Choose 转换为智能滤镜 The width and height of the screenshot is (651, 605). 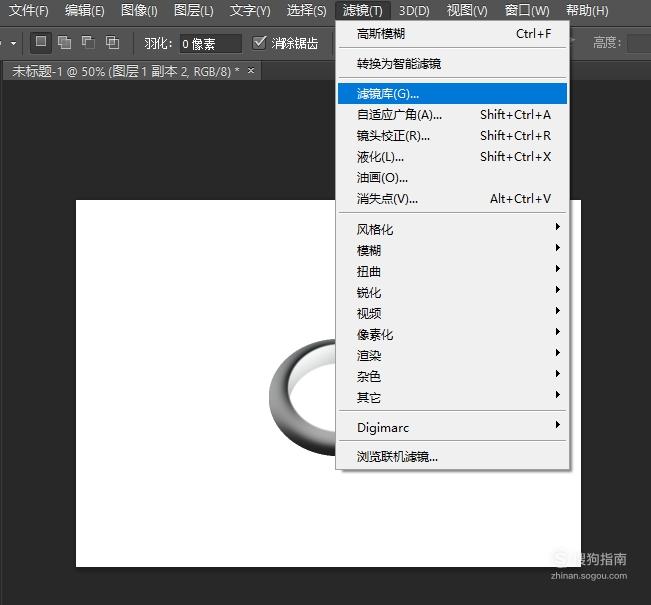tap(453, 64)
